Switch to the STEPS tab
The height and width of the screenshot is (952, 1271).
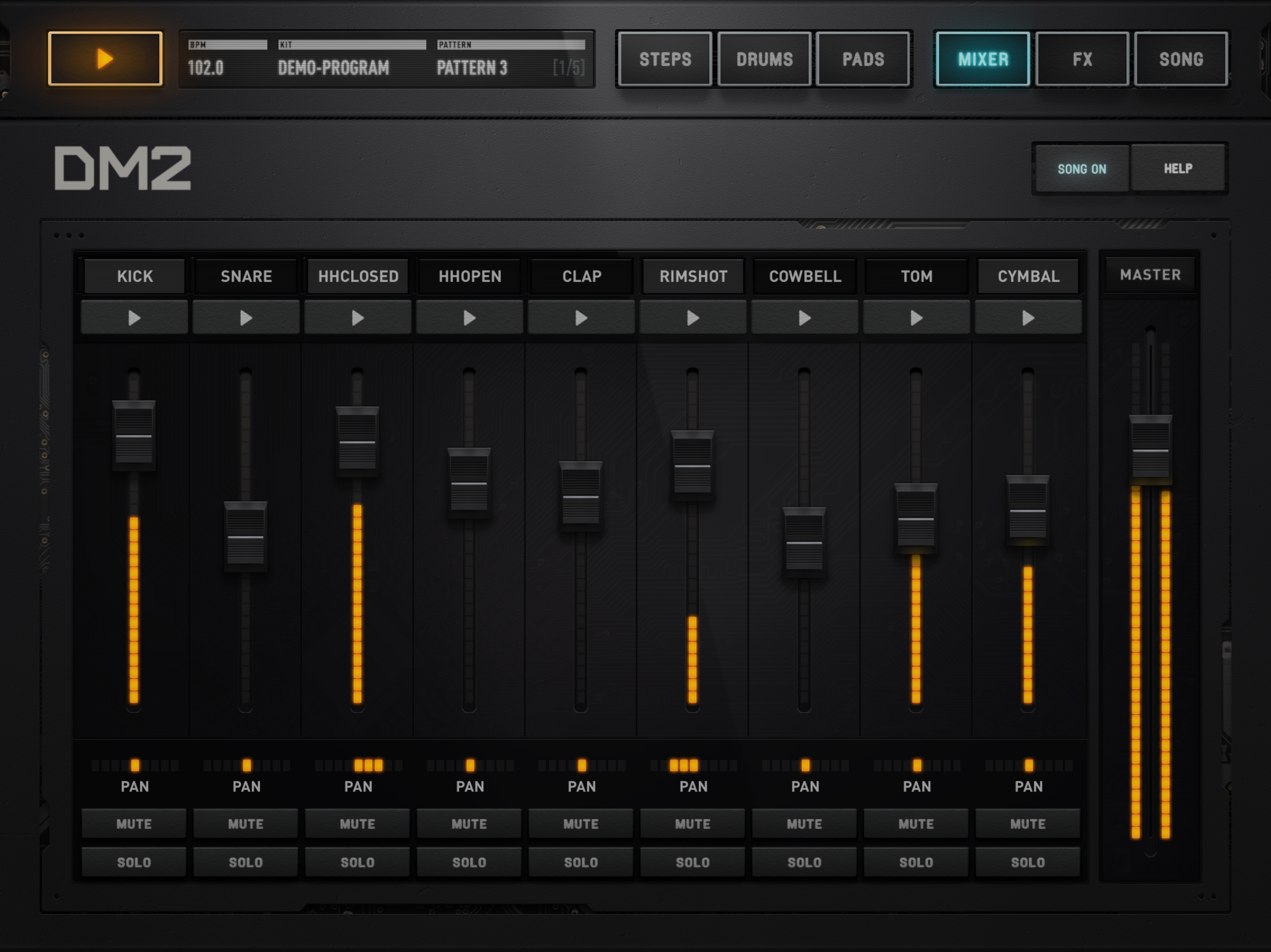665,59
